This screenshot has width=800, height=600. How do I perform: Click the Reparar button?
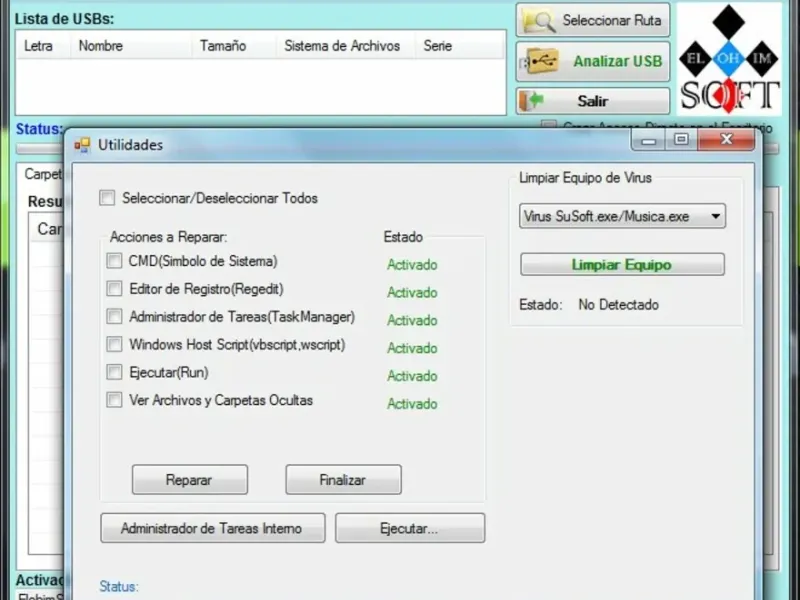coord(190,480)
